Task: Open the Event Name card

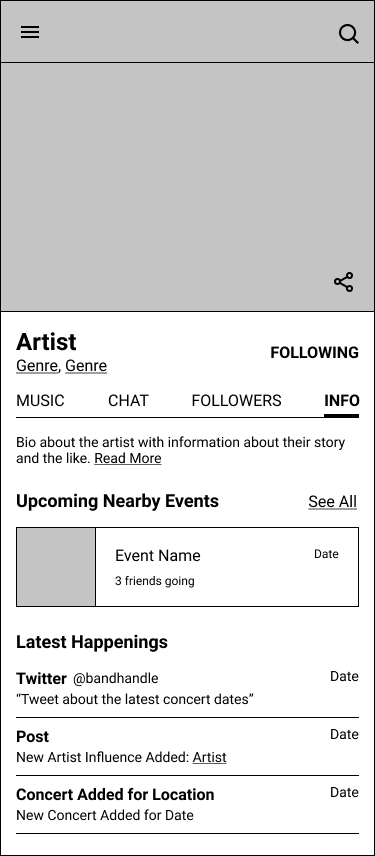Action: tap(187, 567)
